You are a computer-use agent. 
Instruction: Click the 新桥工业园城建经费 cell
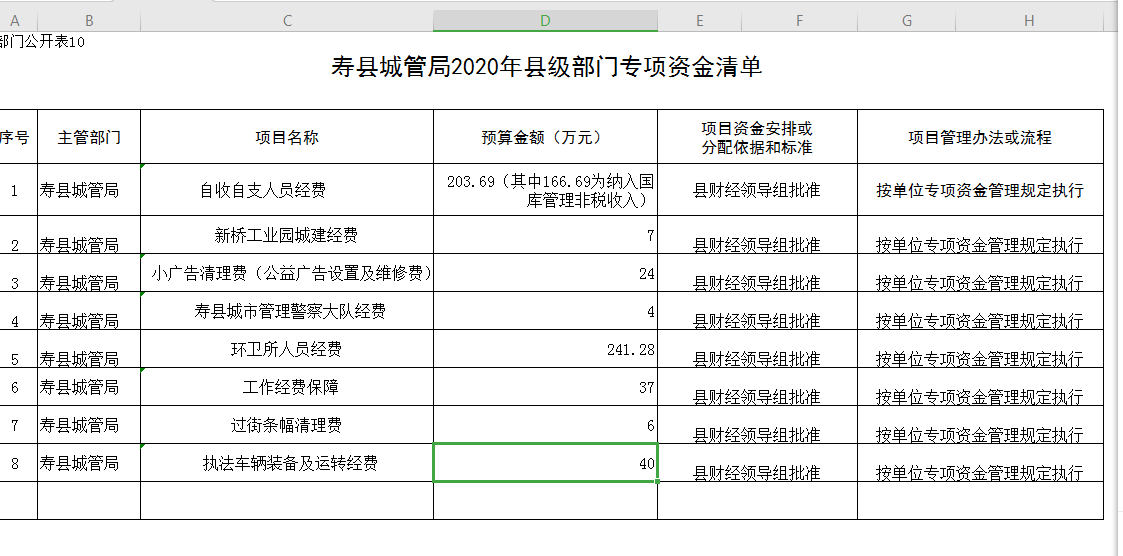[287, 236]
